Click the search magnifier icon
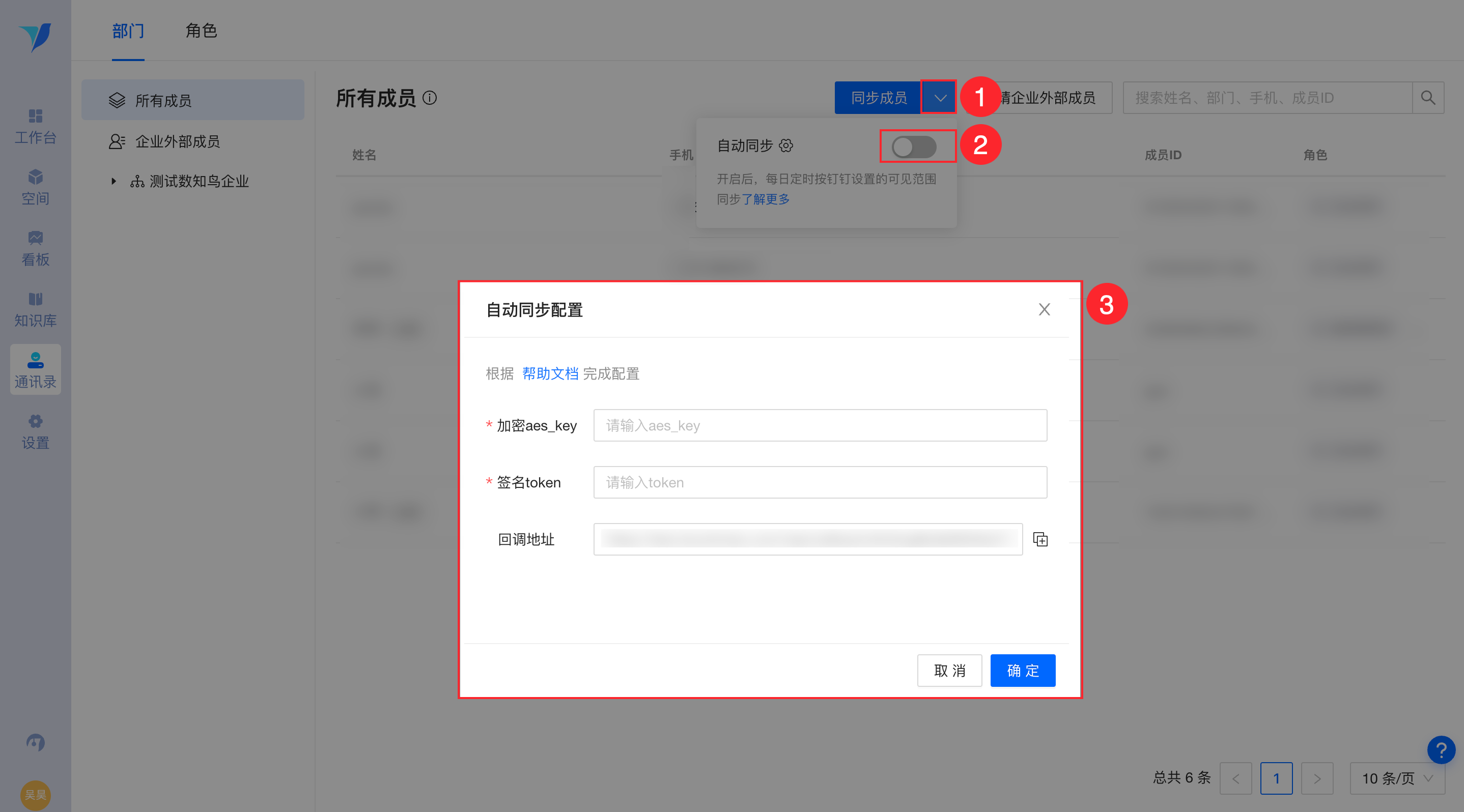This screenshot has height=812, width=1464. (x=1428, y=98)
